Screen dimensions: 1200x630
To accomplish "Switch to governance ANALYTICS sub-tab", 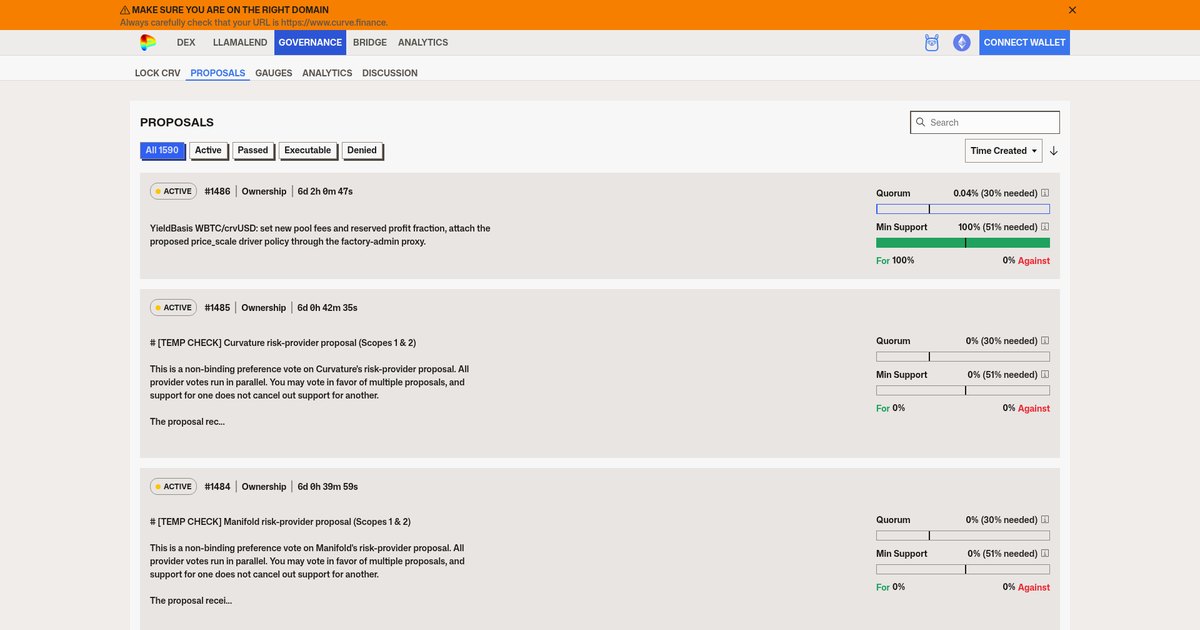I will (327, 73).
